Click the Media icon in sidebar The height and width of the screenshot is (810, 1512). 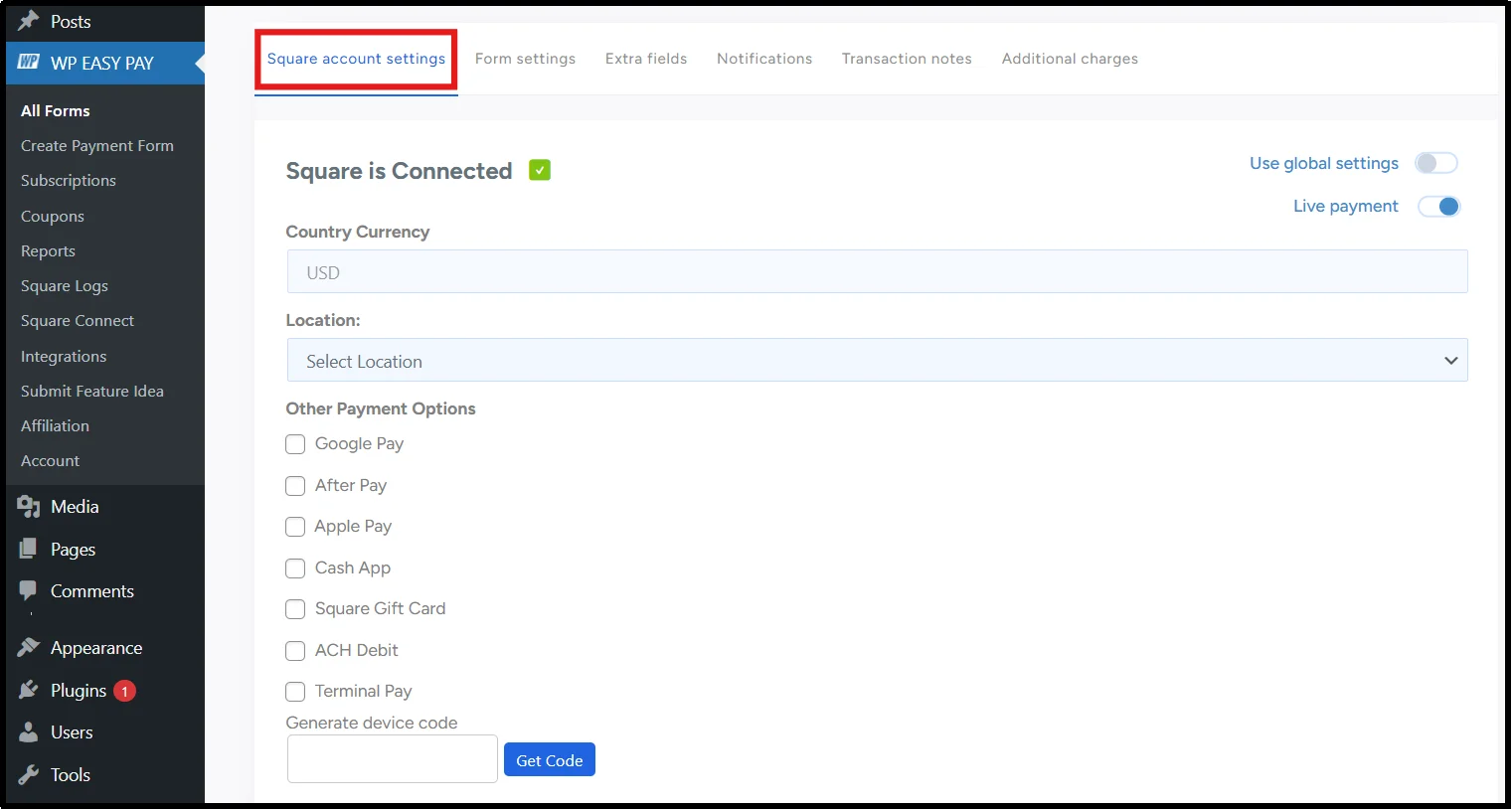pos(29,507)
